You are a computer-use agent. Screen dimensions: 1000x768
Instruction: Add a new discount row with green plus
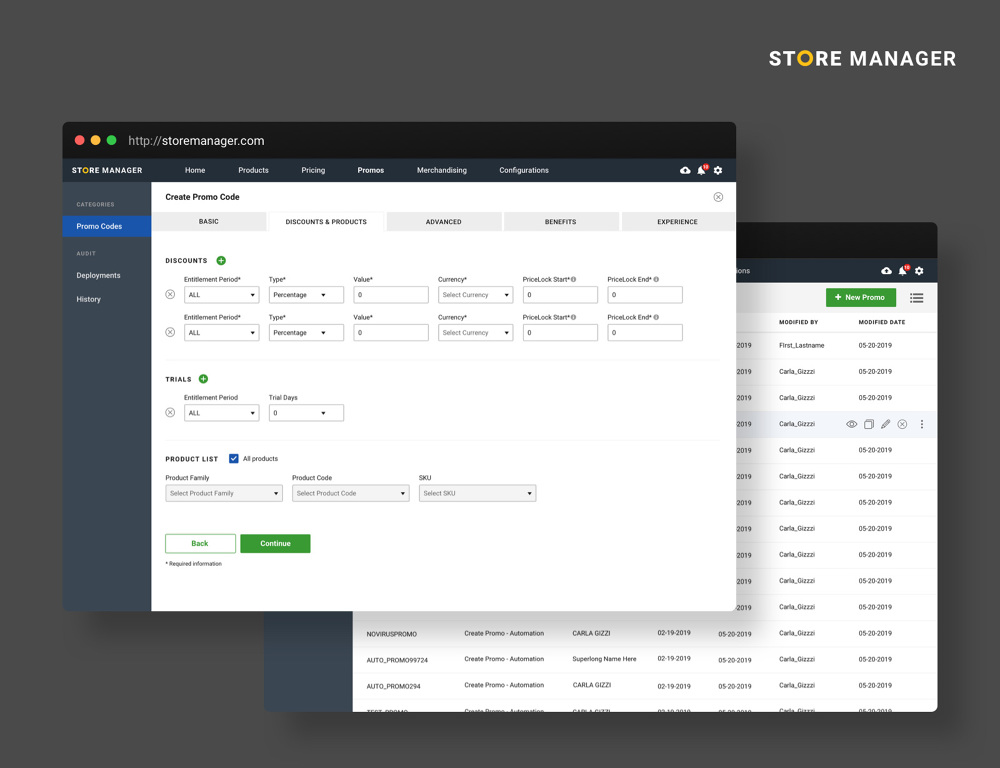(x=221, y=261)
